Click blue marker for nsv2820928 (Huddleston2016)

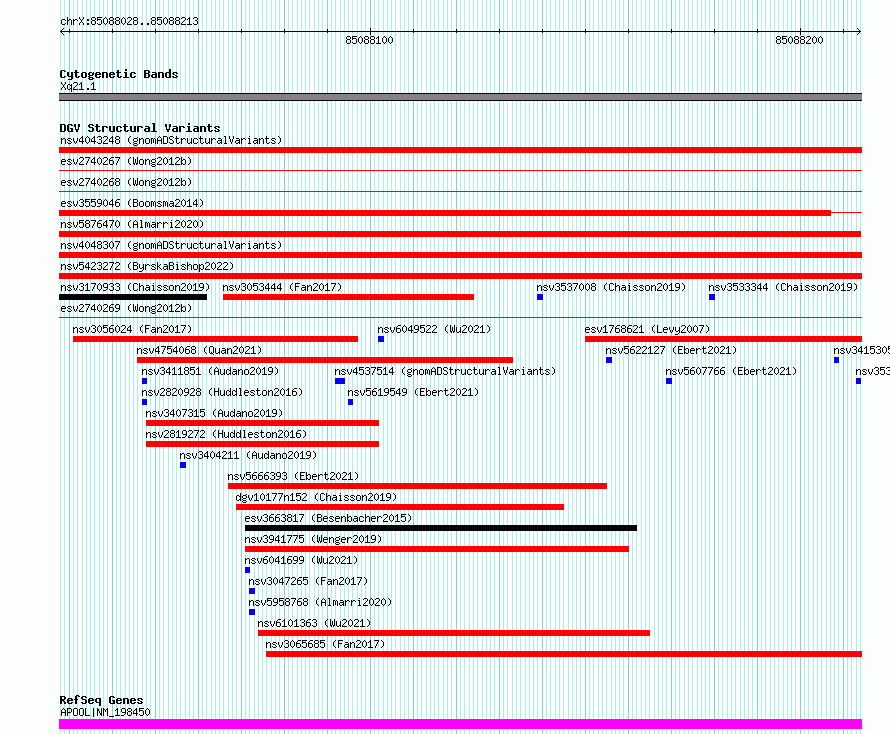coord(144,402)
